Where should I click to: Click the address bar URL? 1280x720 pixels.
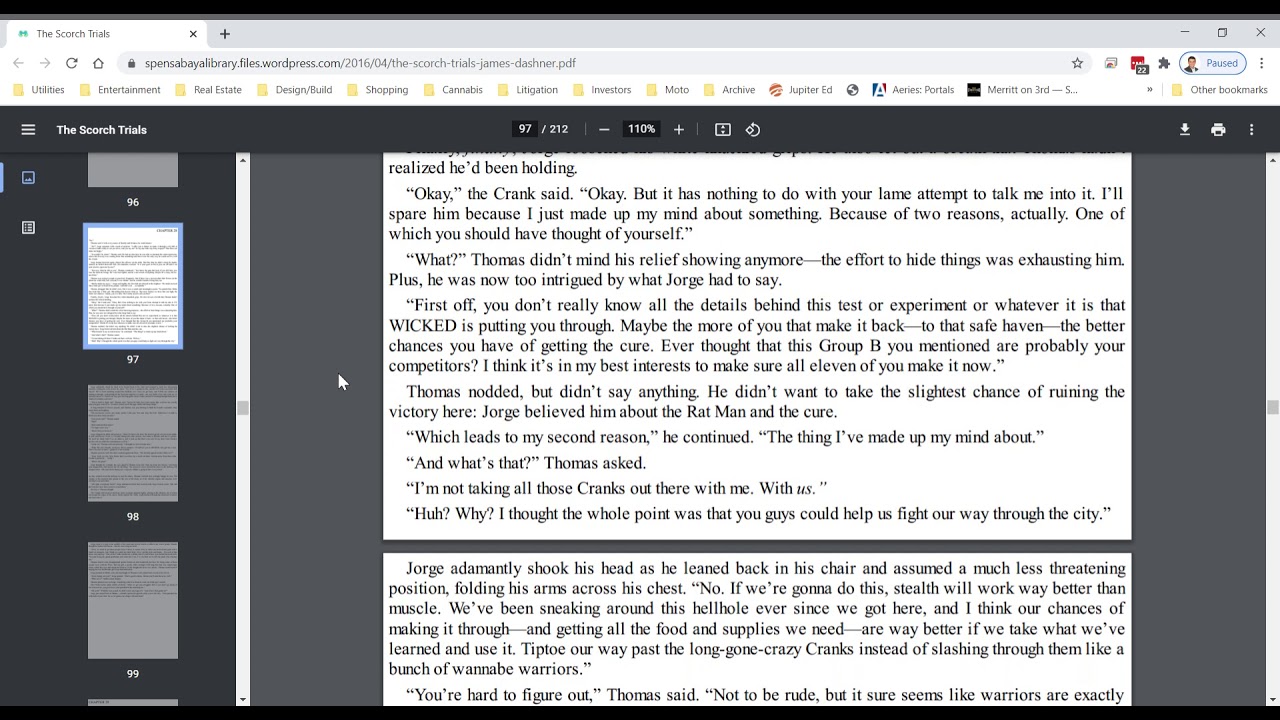360,63
